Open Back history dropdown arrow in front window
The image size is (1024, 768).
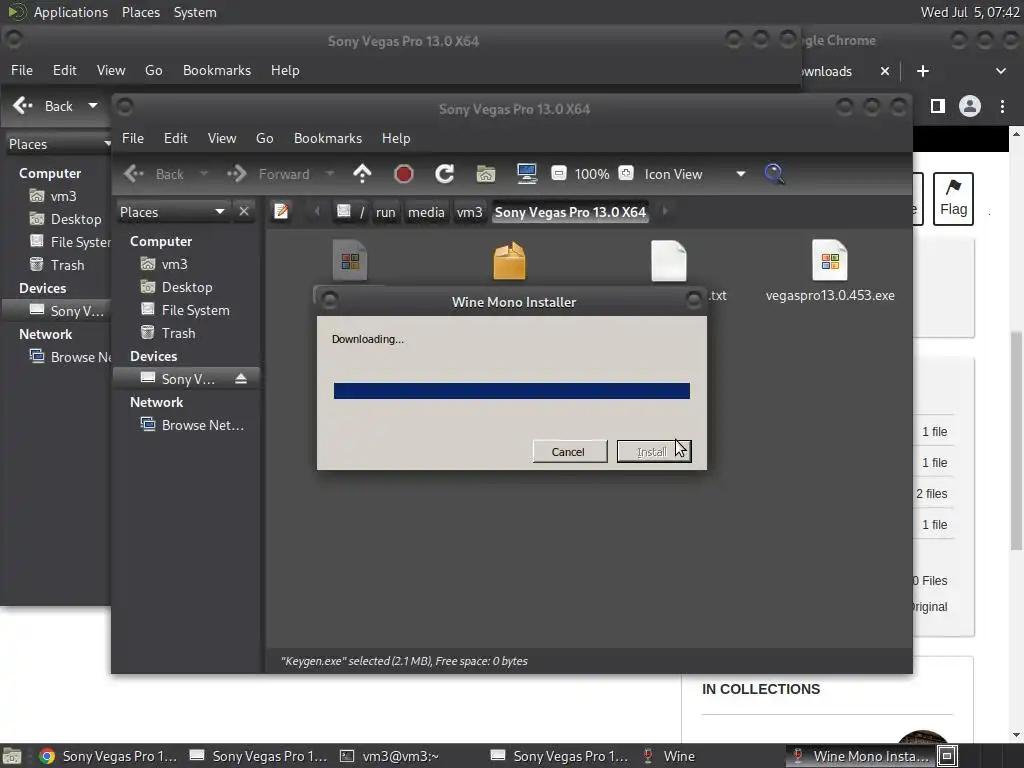click(204, 174)
